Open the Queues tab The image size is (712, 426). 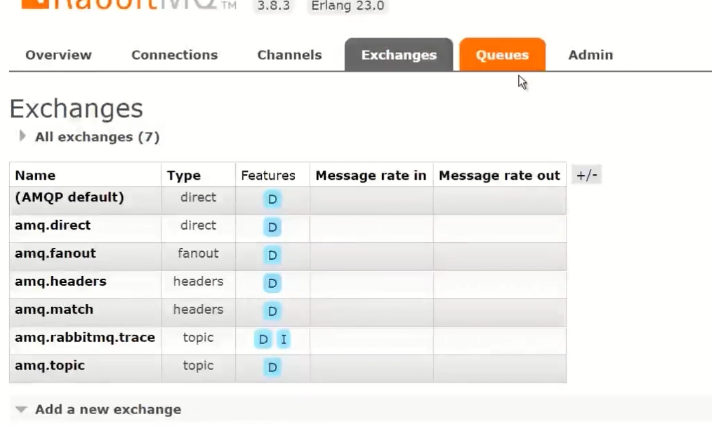pos(502,55)
